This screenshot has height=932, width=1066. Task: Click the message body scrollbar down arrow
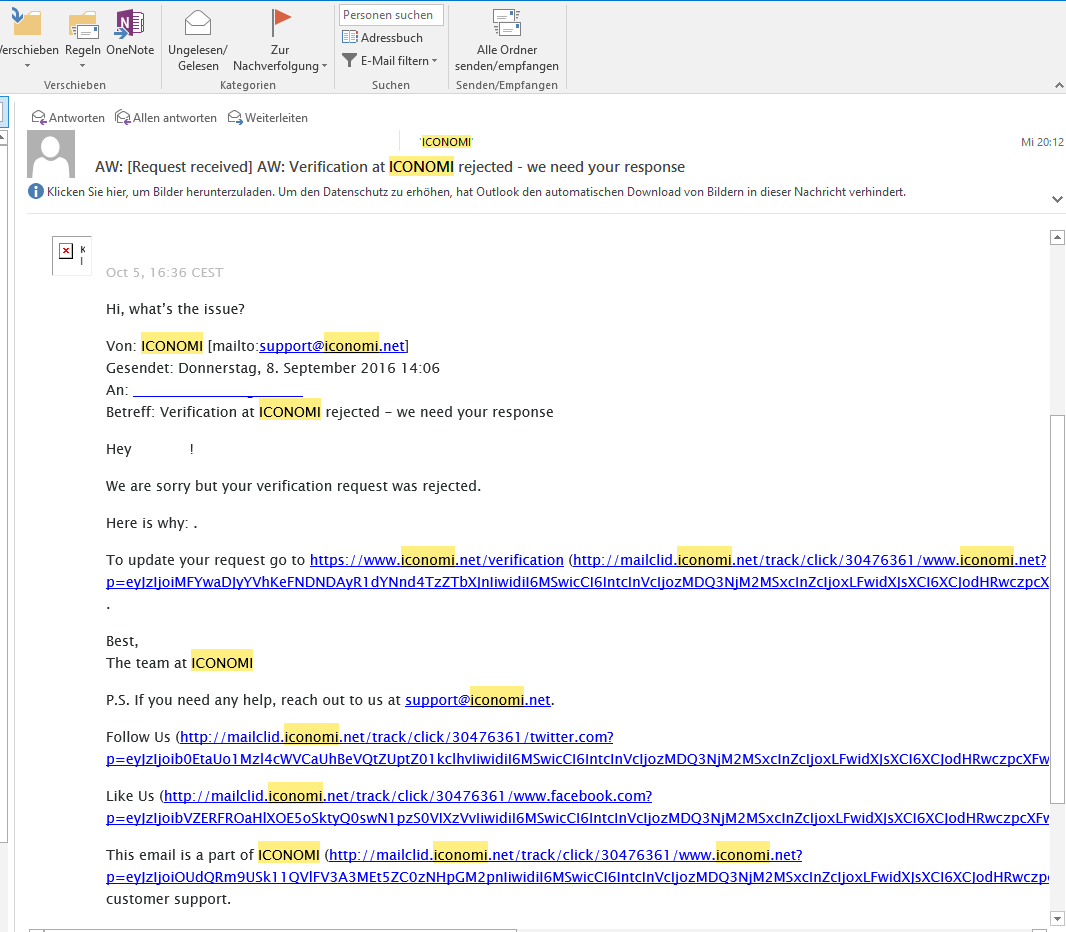pos(1057,918)
